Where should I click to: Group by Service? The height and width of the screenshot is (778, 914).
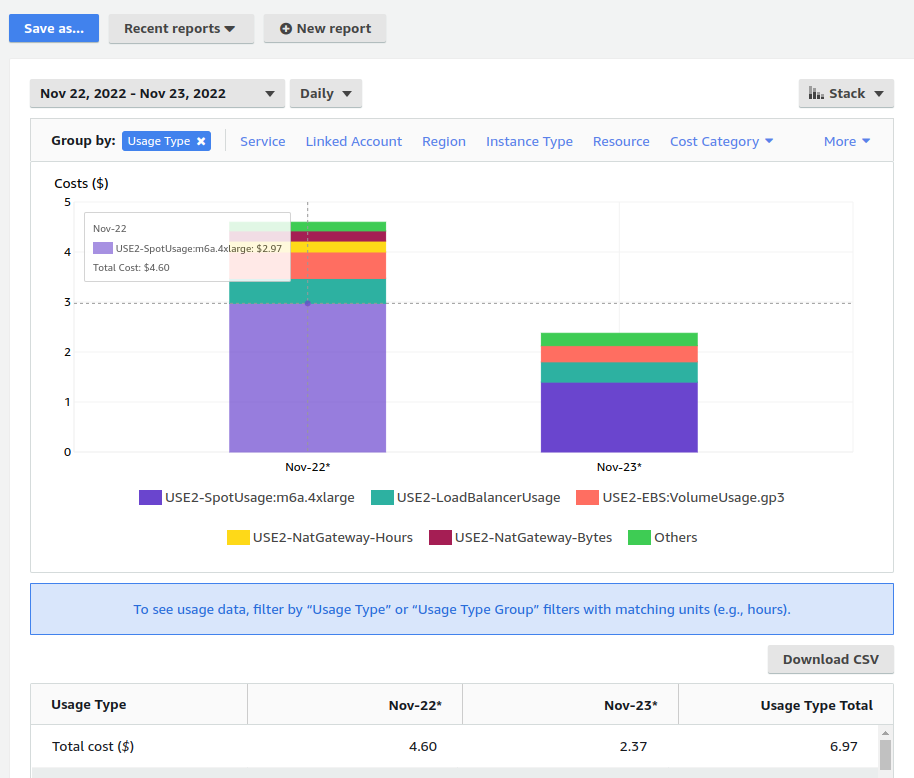(x=262, y=142)
